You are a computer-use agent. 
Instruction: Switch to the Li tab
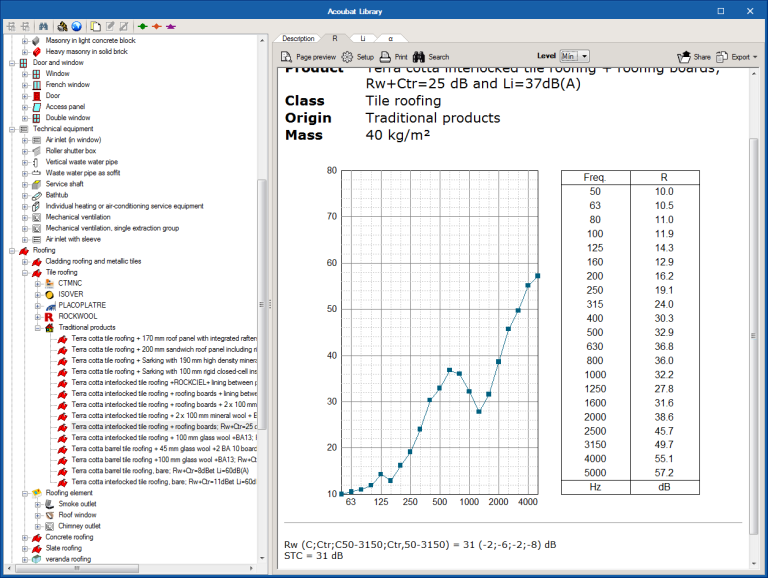363,38
